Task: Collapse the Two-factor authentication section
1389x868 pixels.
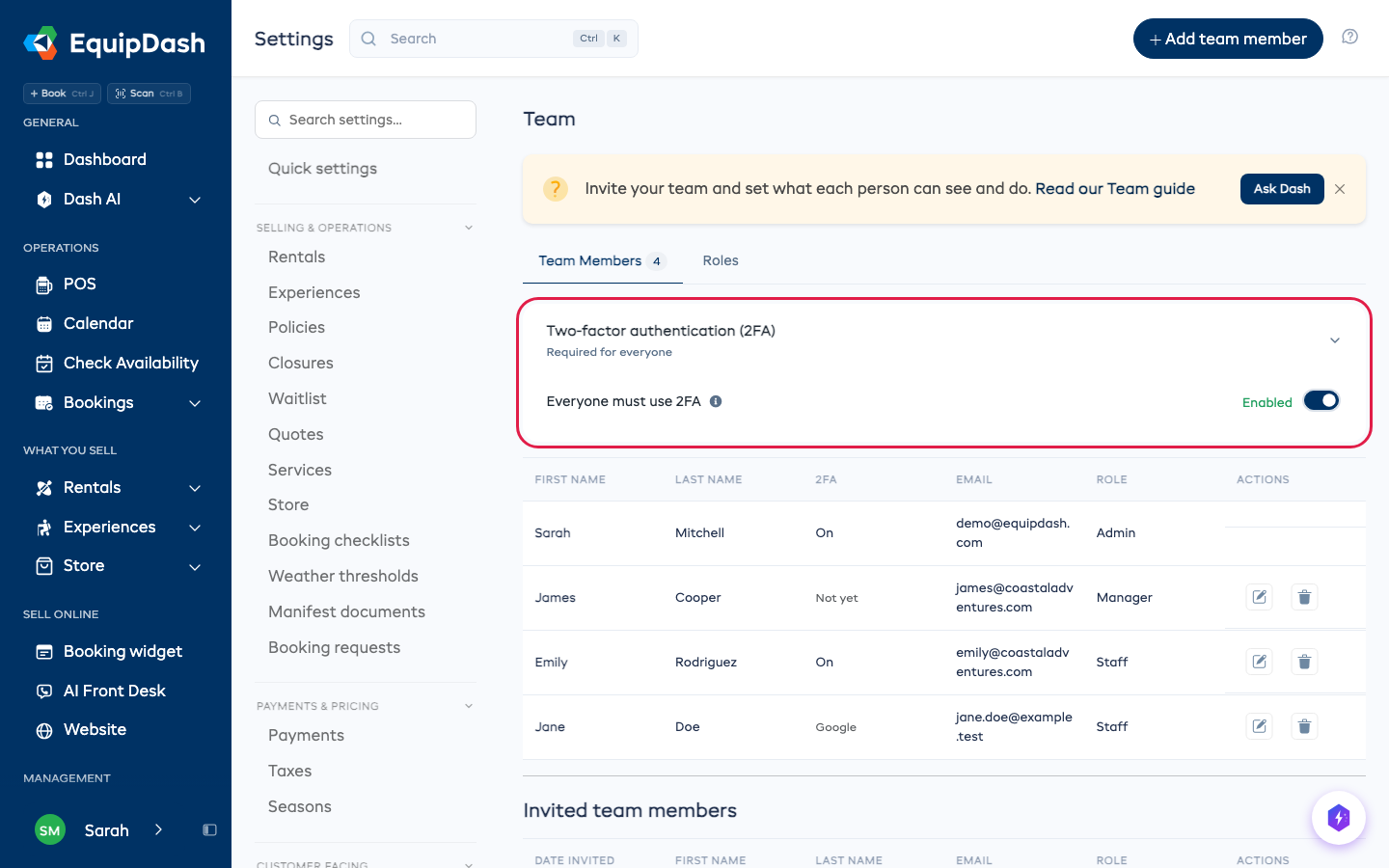Action: tap(1335, 340)
